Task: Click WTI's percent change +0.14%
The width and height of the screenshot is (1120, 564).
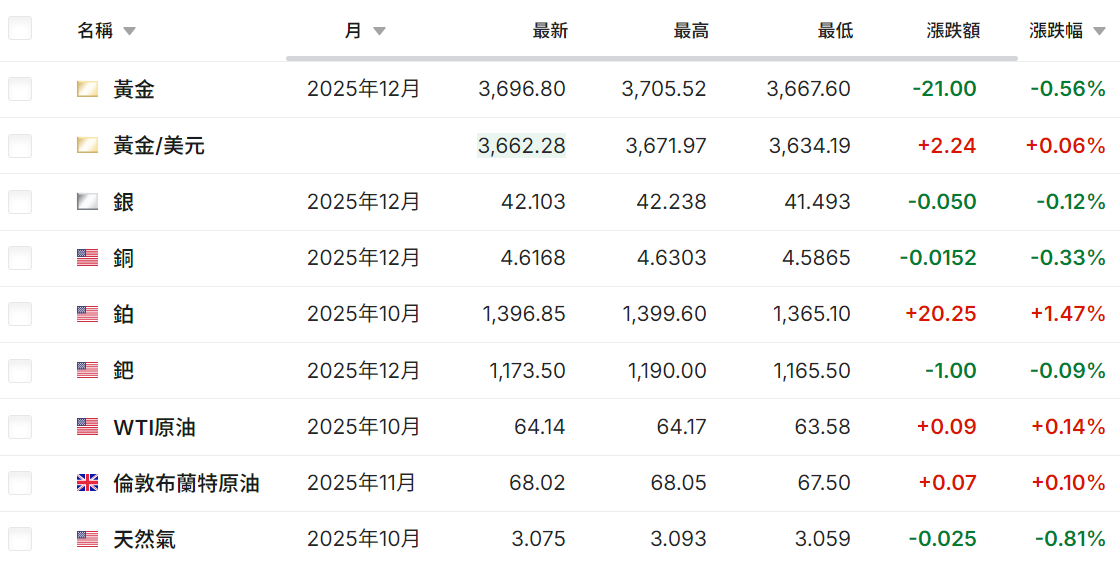Action: 1069,427
